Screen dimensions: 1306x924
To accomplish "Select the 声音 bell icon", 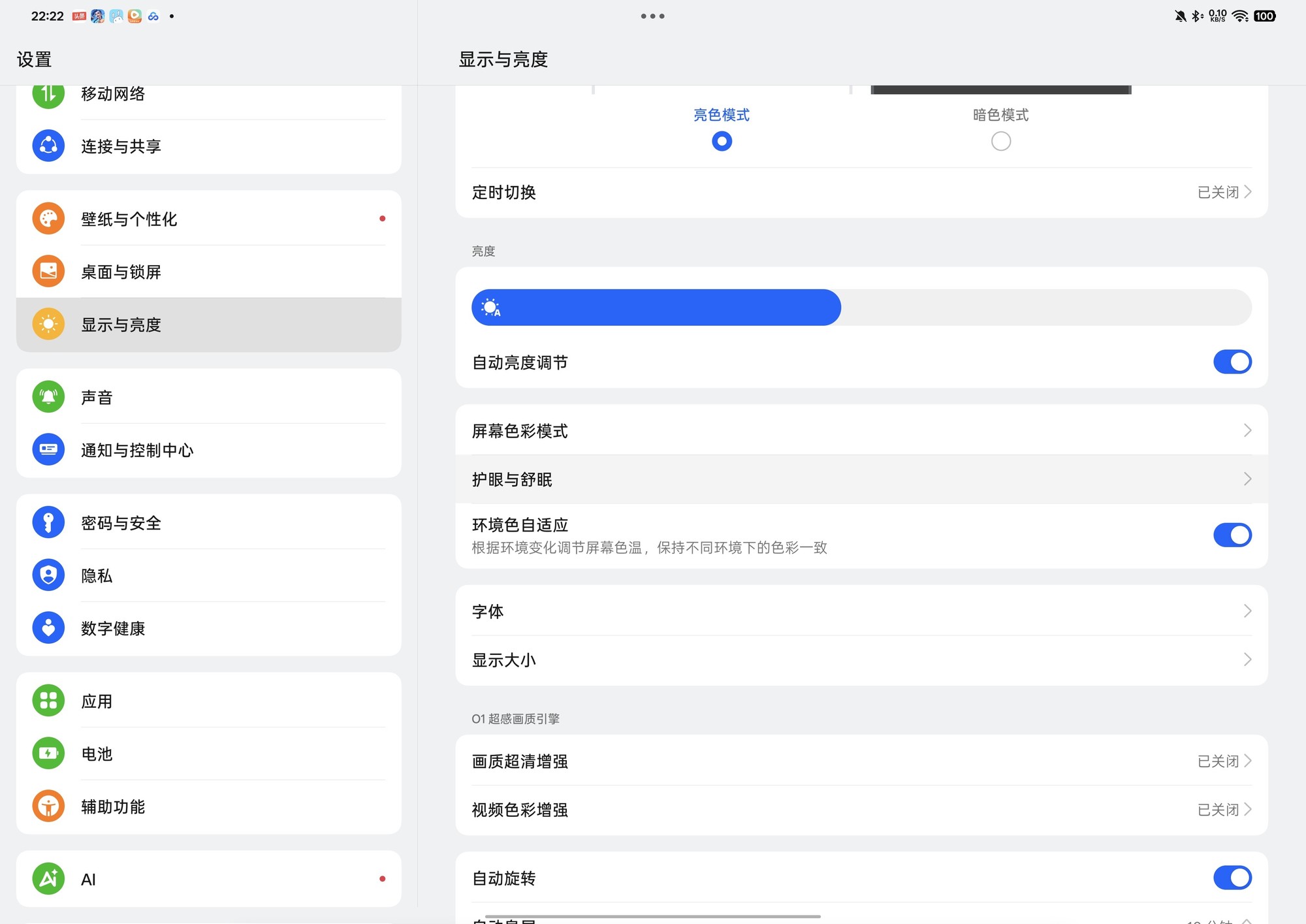I will 48,396.
